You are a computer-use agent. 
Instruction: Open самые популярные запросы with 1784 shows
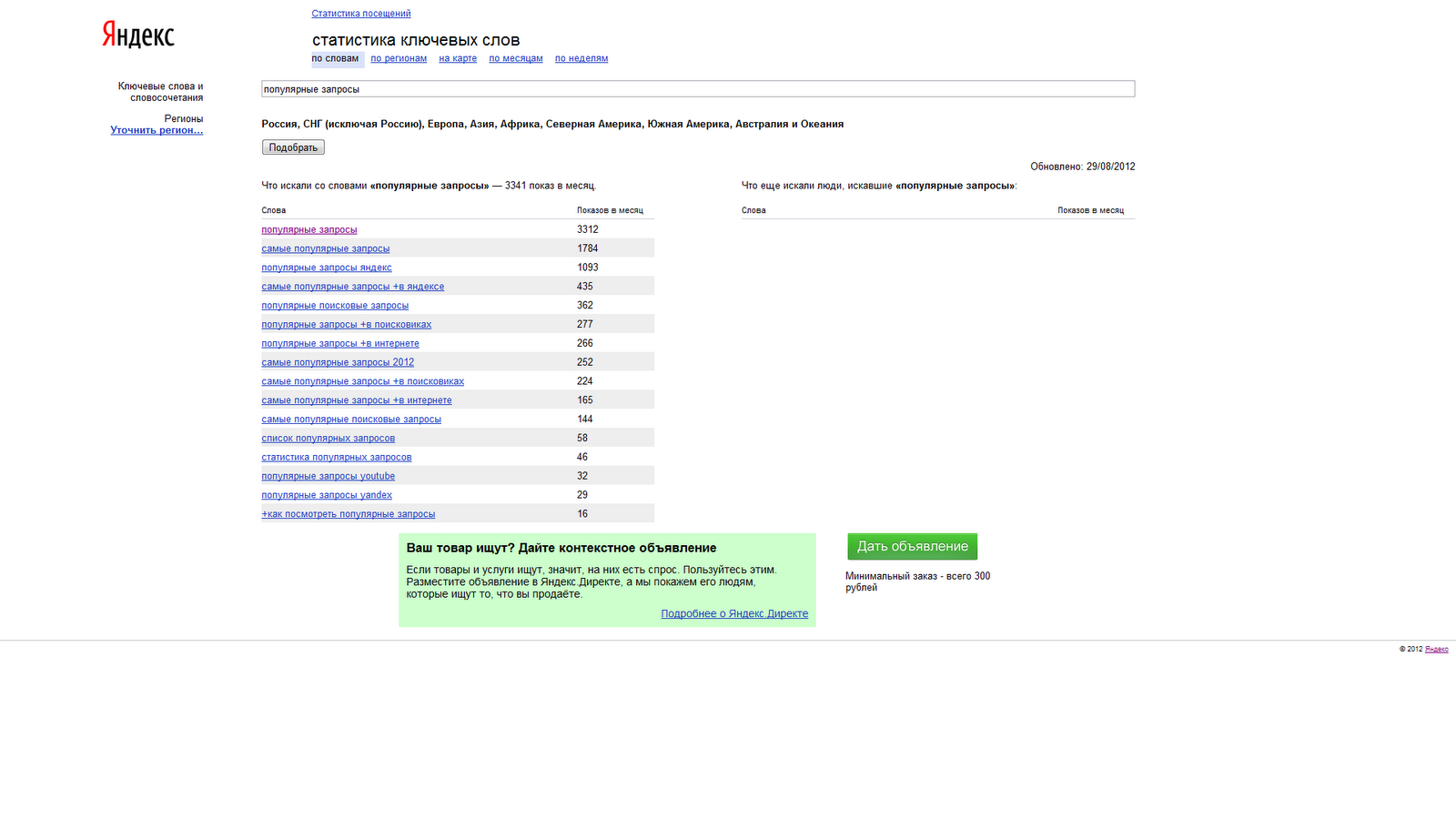point(326,248)
